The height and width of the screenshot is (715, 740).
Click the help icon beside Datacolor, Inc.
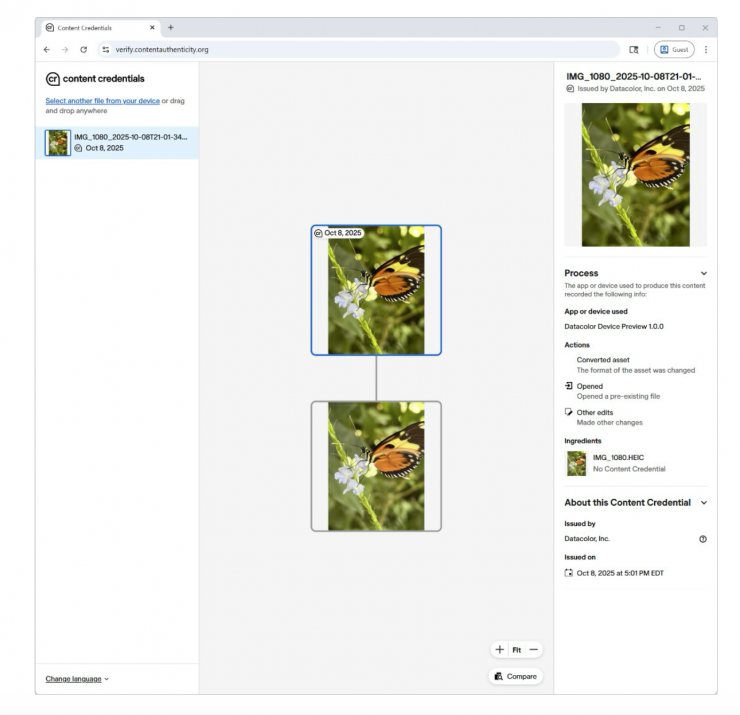point(703,539)
